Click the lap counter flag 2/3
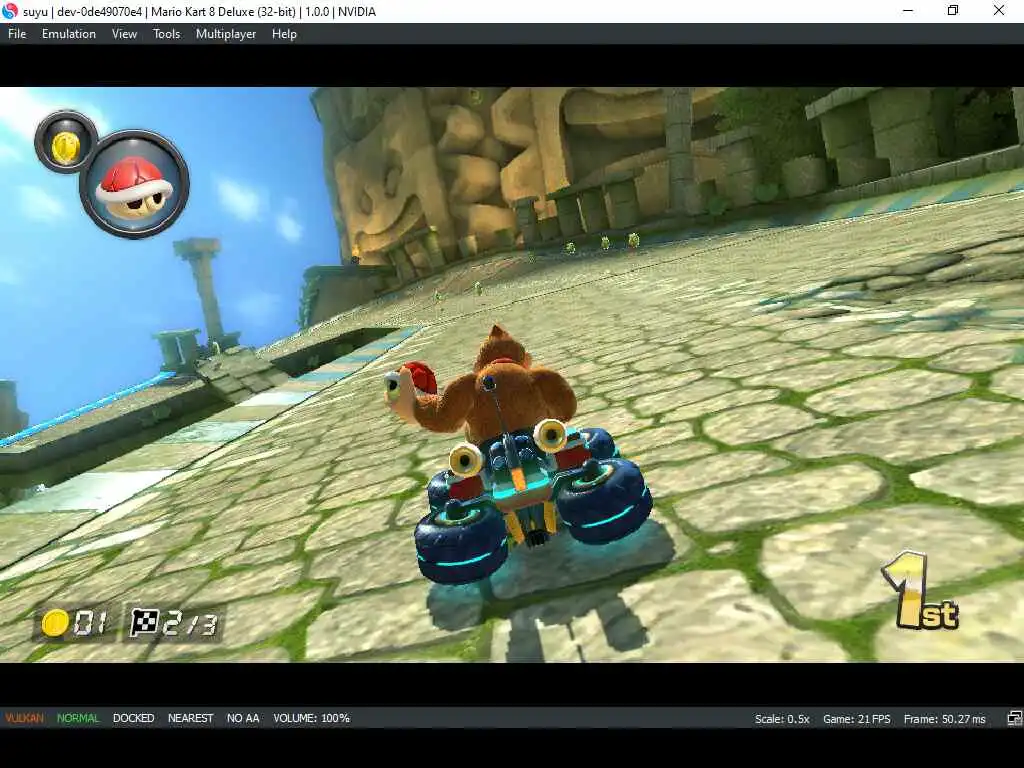This screenshot has height=768, width=1024. click(x=174, y=623)
